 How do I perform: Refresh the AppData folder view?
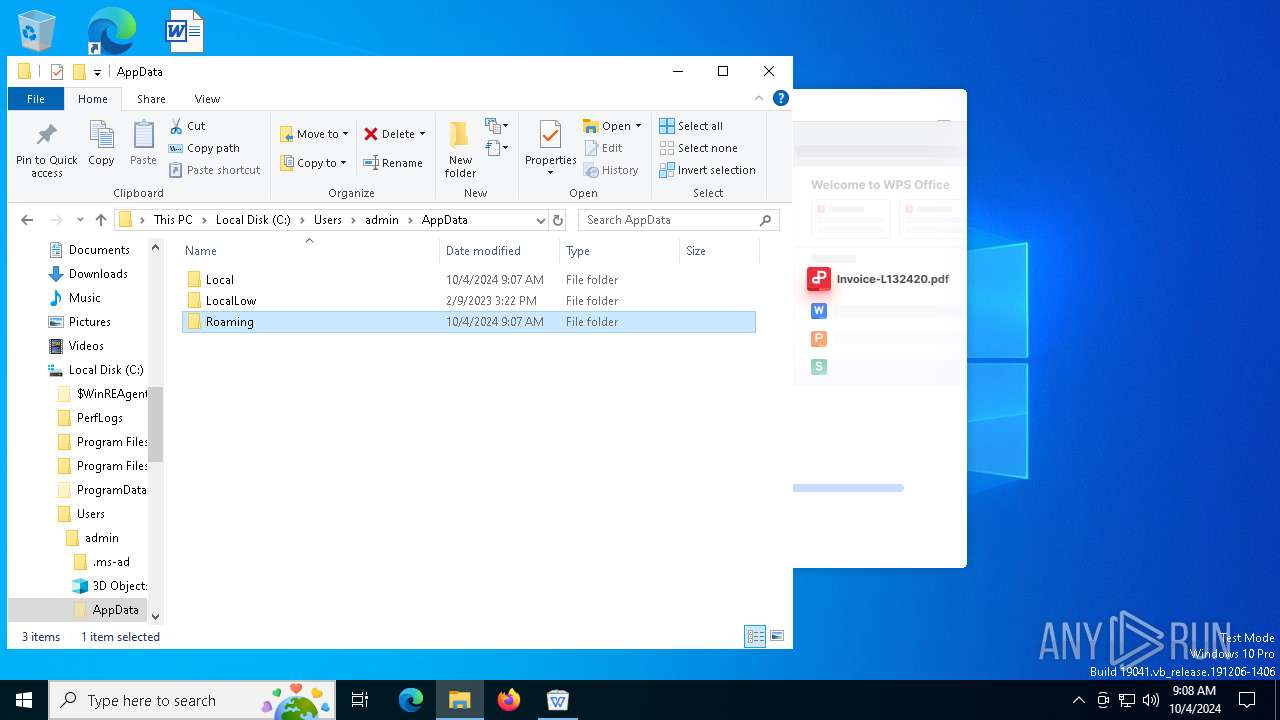pyautogui.click(x=558, y=220)
